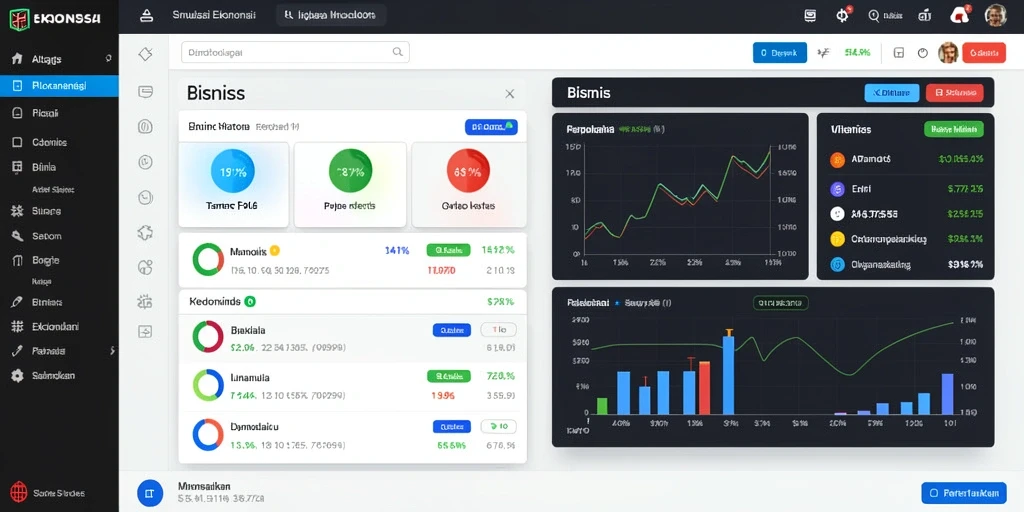
Task: Click the power icon beside toolbar avatar
Action: 923,53
